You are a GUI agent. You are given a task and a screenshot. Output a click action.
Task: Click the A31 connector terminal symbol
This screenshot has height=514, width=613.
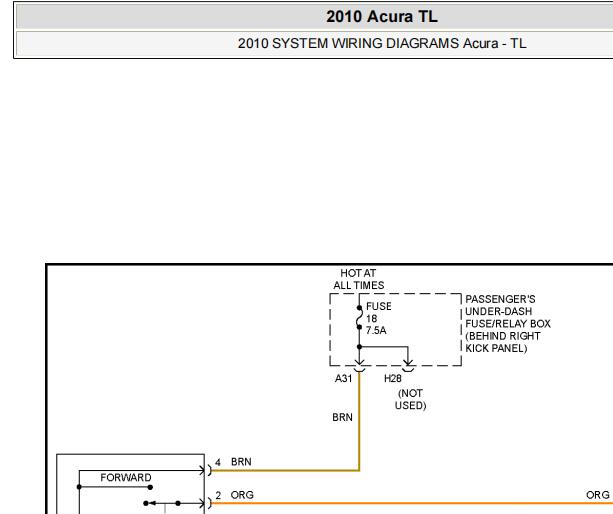click(x=359, y=366)
